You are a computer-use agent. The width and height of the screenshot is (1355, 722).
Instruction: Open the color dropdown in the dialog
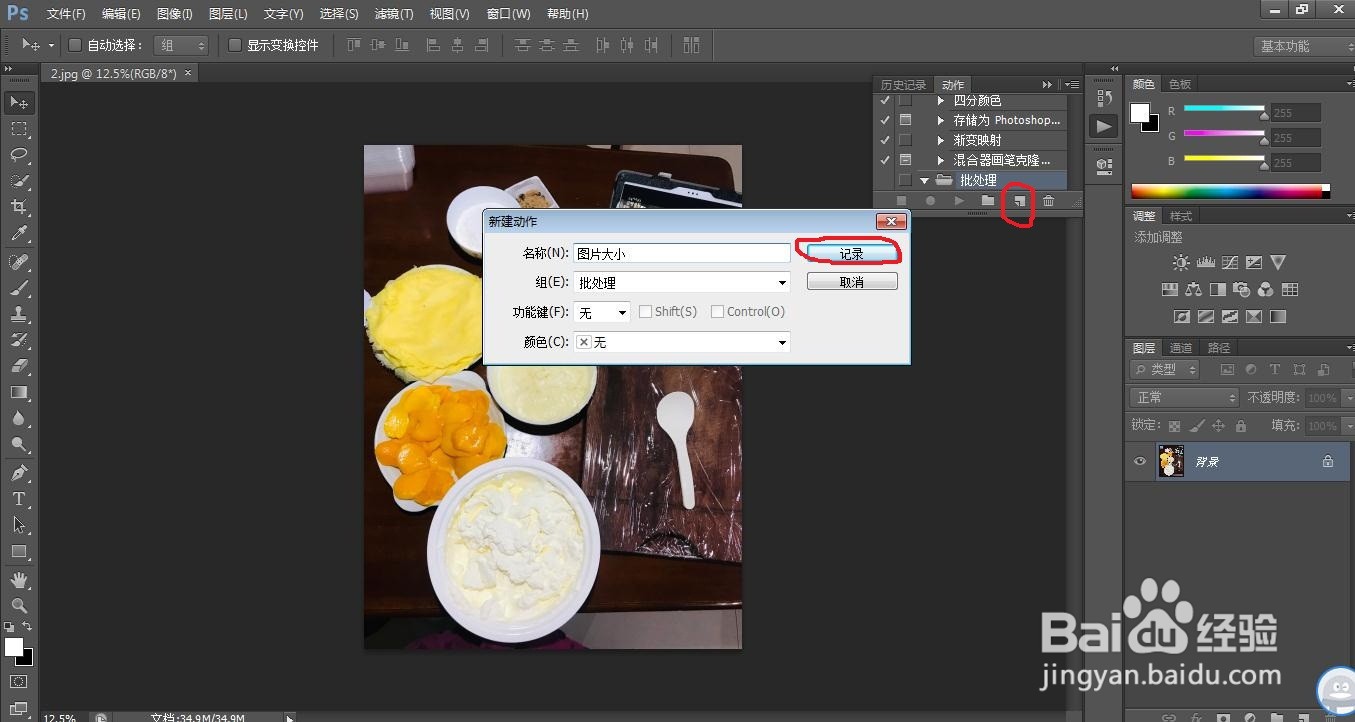[x=682, y=342]
